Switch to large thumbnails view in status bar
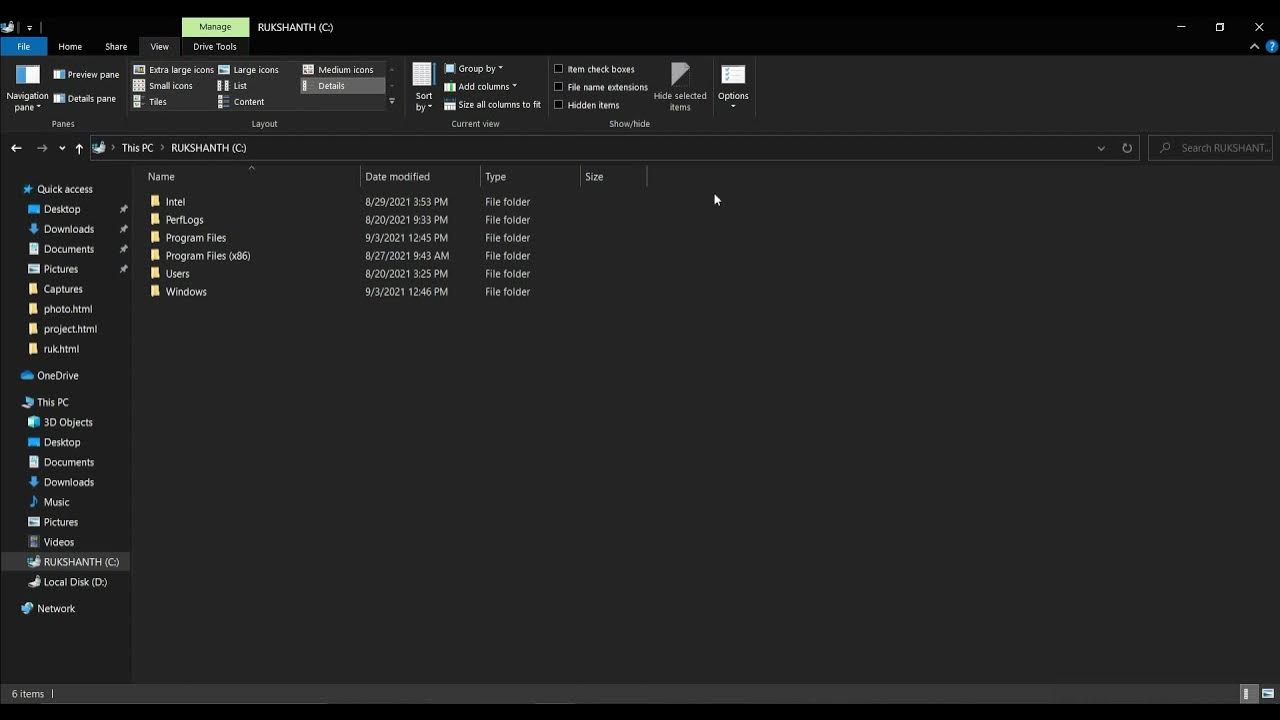 point(1268,693)
